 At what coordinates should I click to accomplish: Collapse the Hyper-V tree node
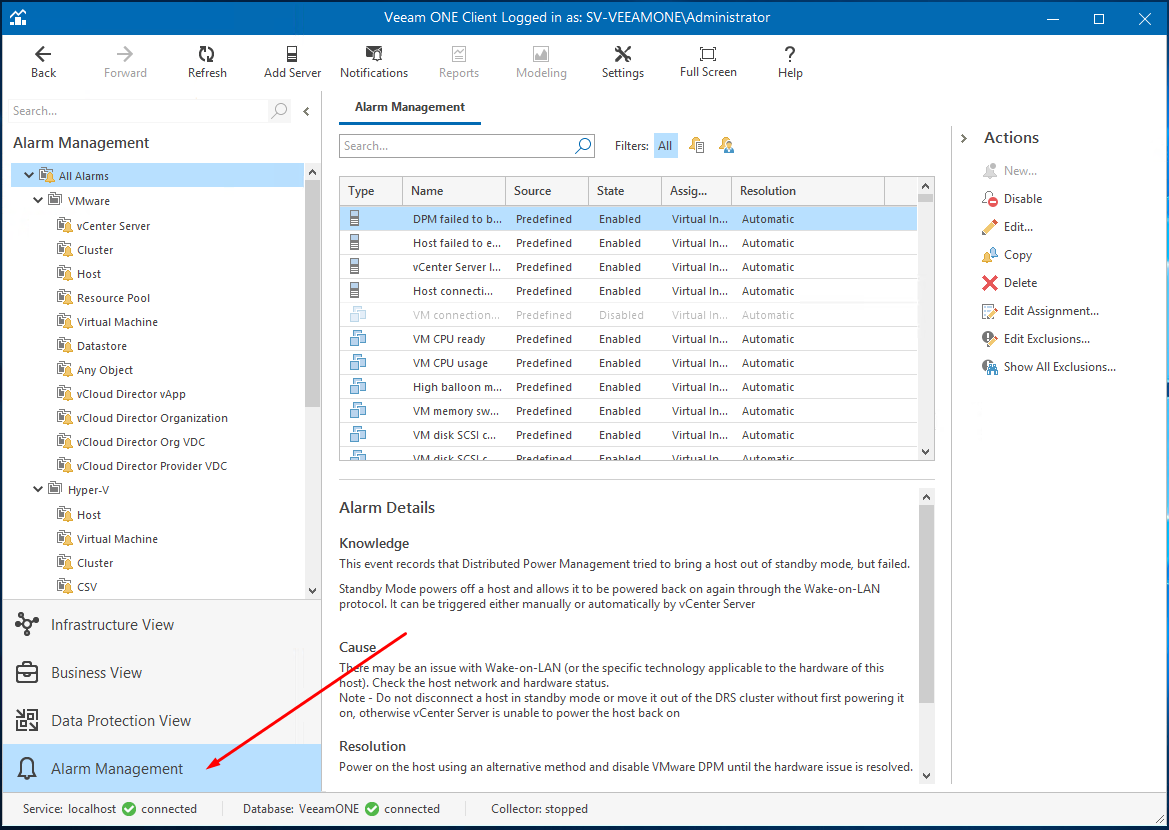point(39,490)
